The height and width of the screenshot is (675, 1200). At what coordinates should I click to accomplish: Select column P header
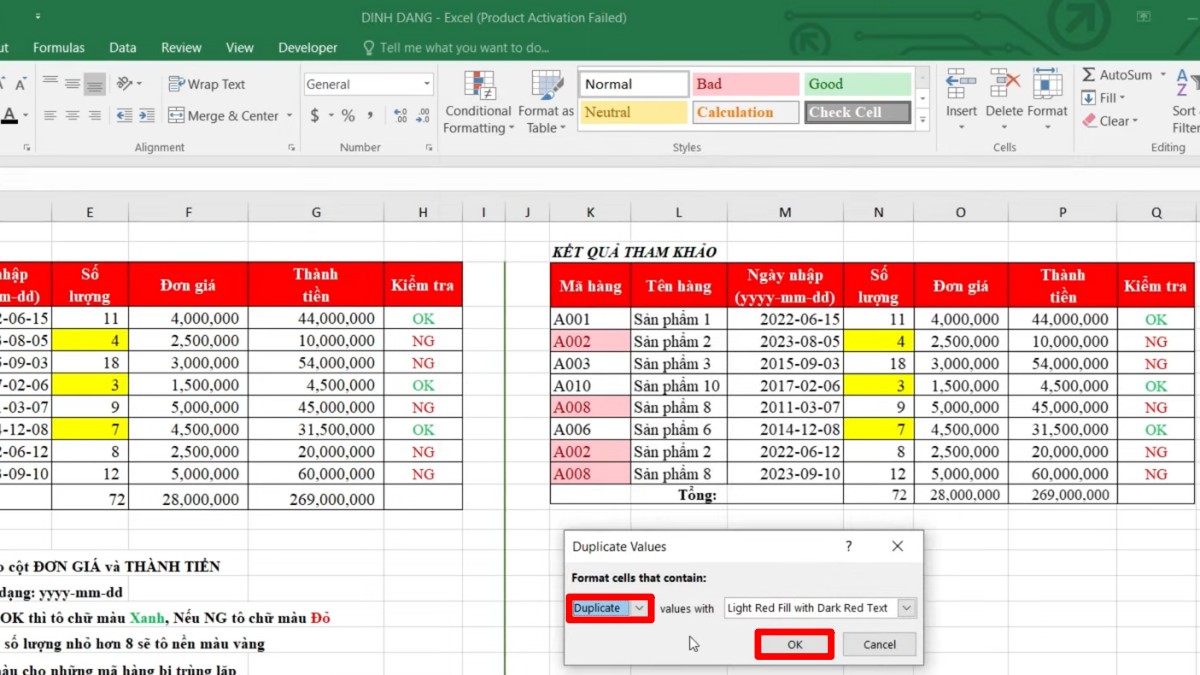(x=1063, y=212)
